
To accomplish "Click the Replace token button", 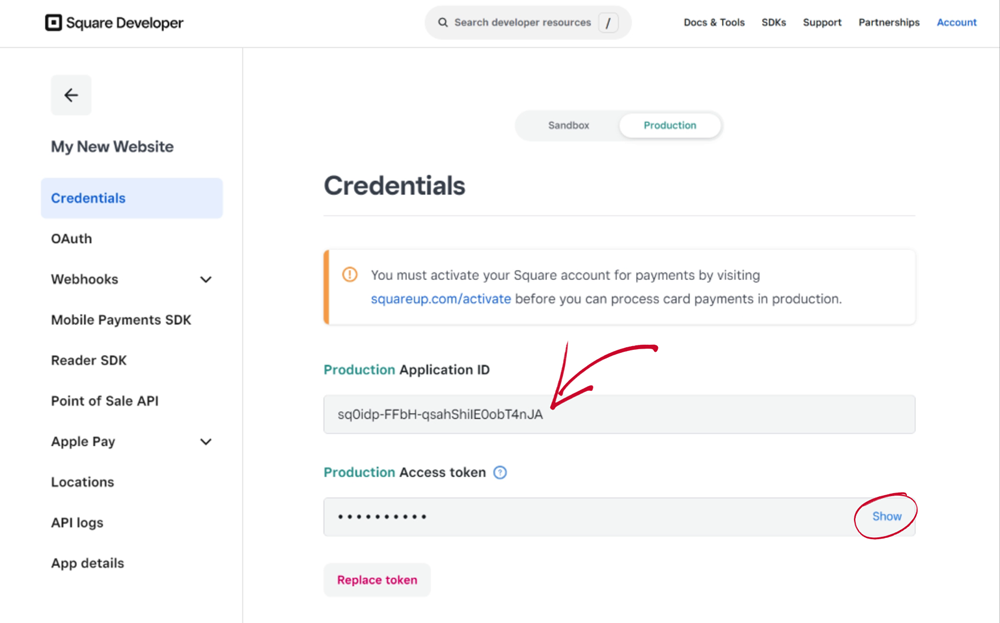I will [377, 580].
